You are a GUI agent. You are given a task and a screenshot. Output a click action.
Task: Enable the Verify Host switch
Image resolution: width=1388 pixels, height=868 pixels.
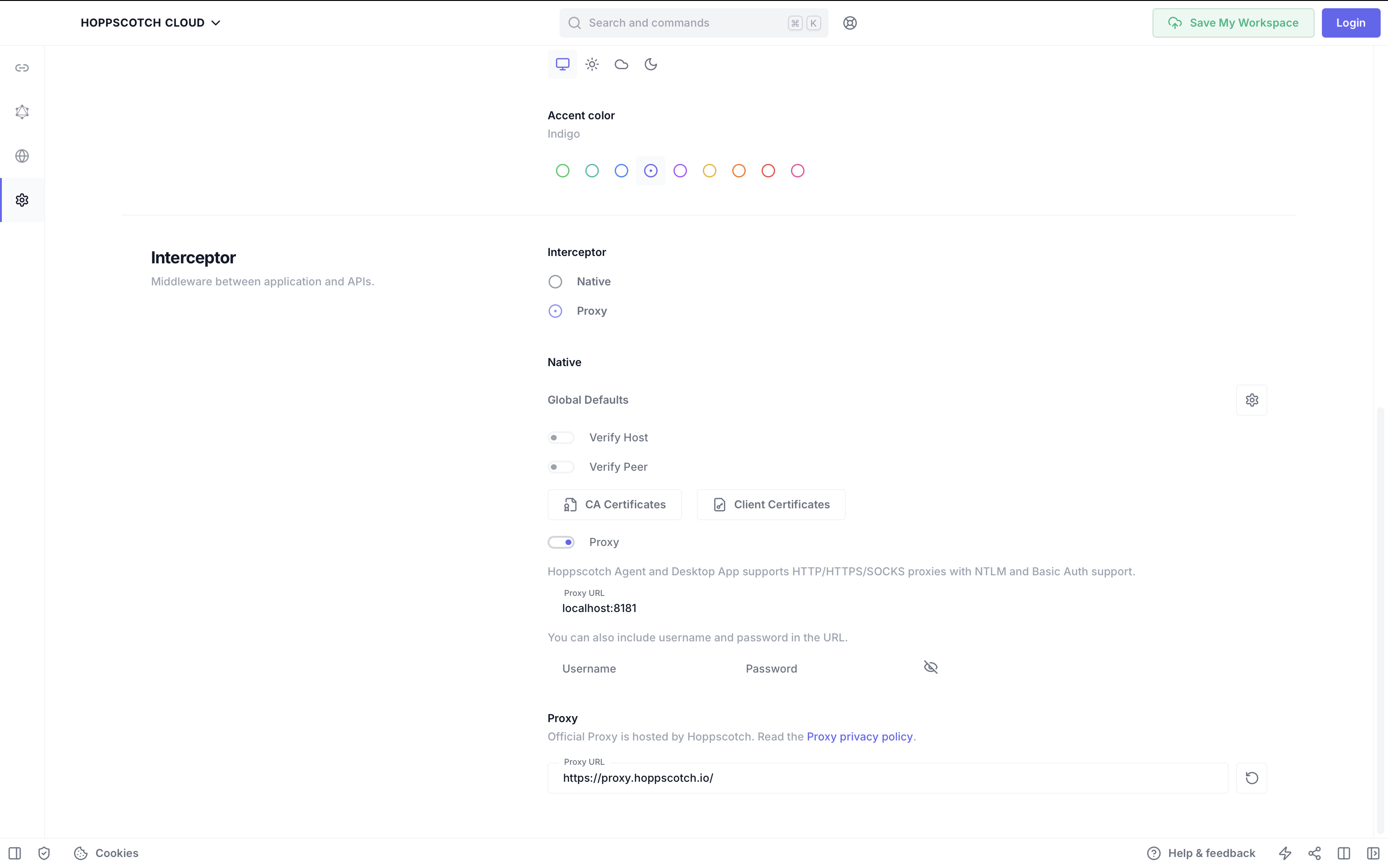pyautogui.click(x=561, y=438)
